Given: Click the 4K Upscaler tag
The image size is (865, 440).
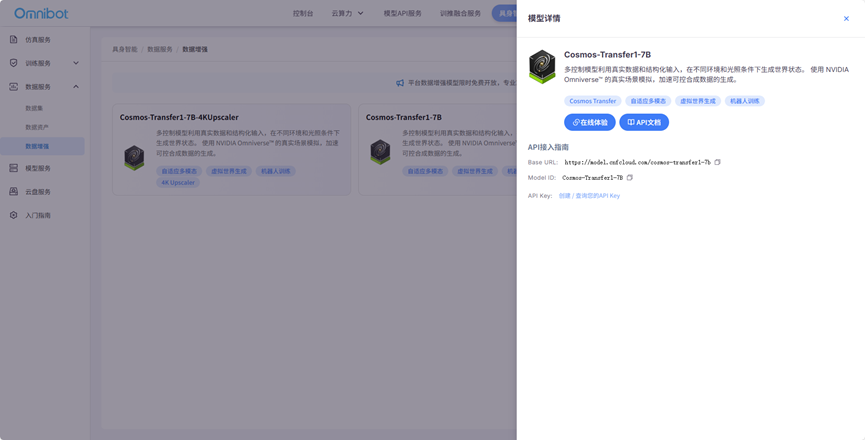Looking at the screenshot, I should click(x=178, y=183).
